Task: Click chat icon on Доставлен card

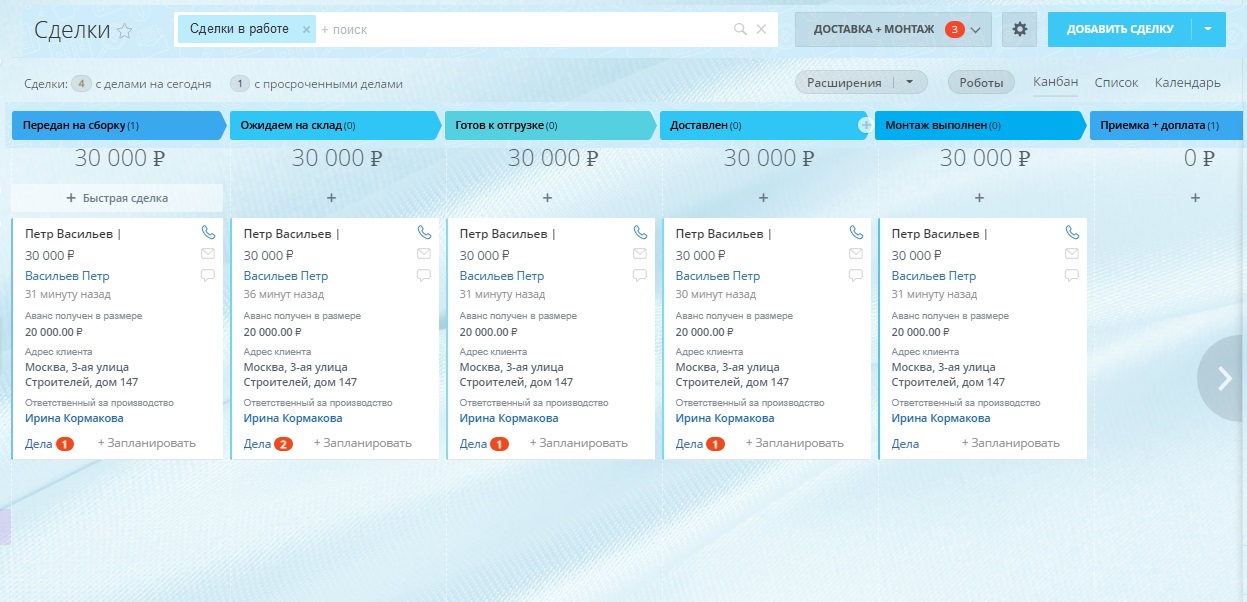Action: 856,275
